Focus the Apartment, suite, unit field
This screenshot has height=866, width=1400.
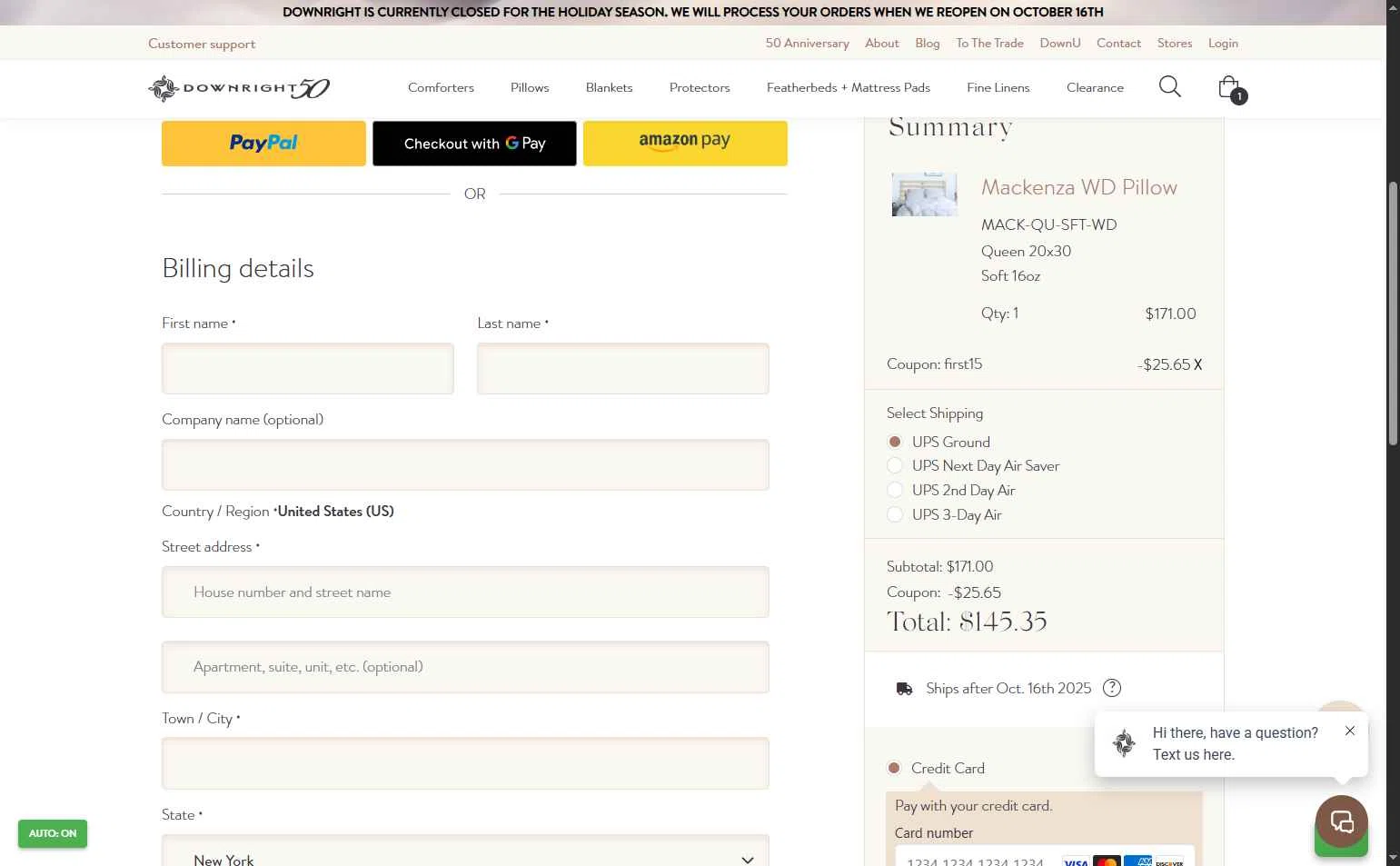tap(465, 666)
